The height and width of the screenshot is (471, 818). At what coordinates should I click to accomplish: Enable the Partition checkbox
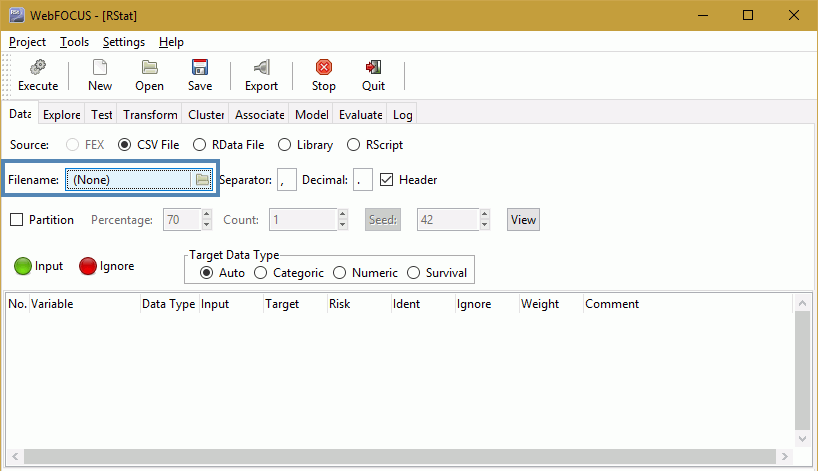pyautogui.click(x=17, y=220)
